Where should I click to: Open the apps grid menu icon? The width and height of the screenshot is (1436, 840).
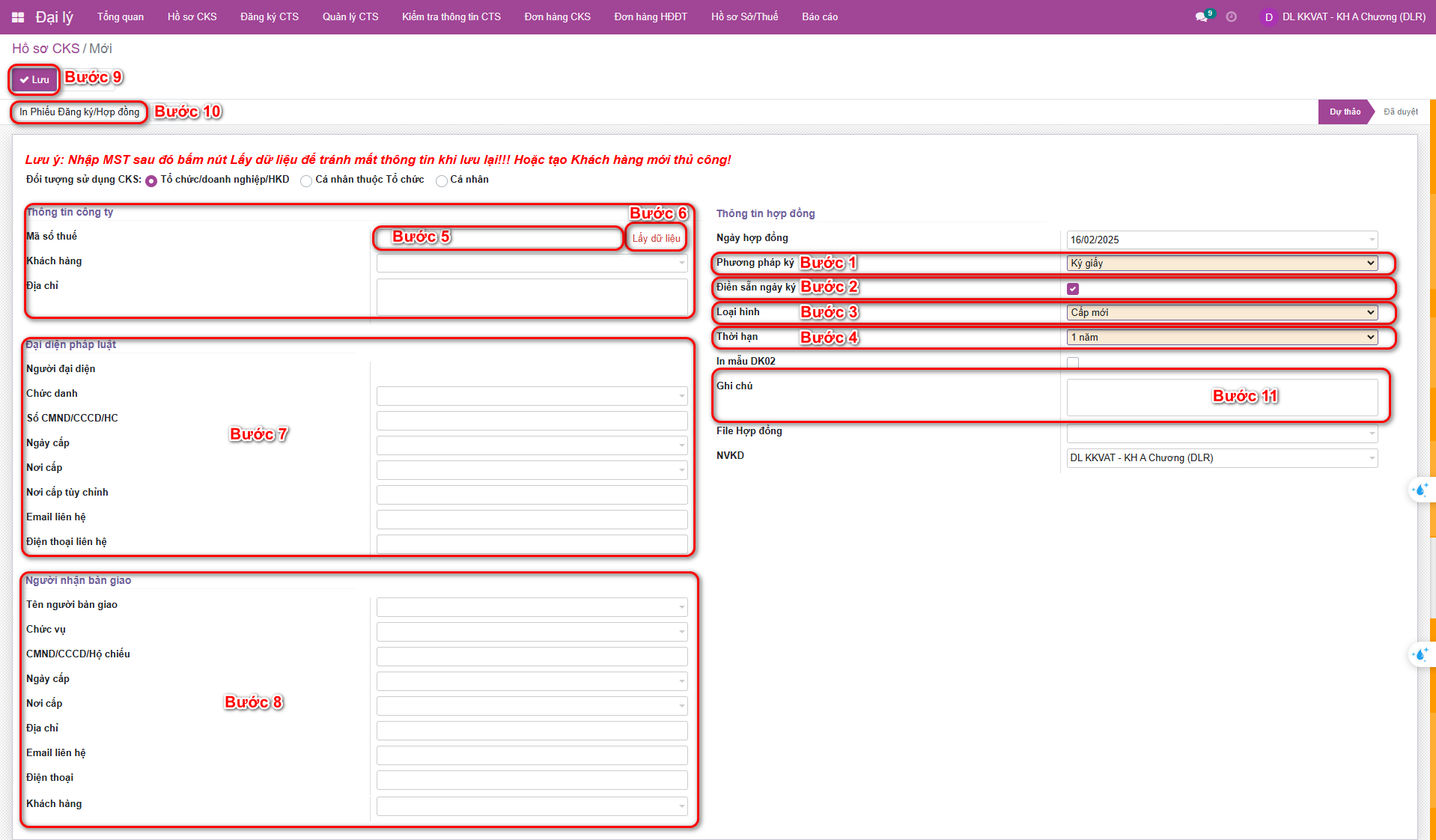tap(18, 17)
